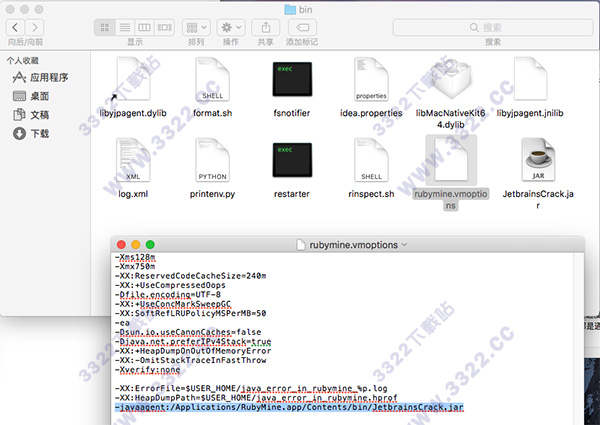
Task: Click the preferIPv4Stack=true line
Action: (193, 342)
